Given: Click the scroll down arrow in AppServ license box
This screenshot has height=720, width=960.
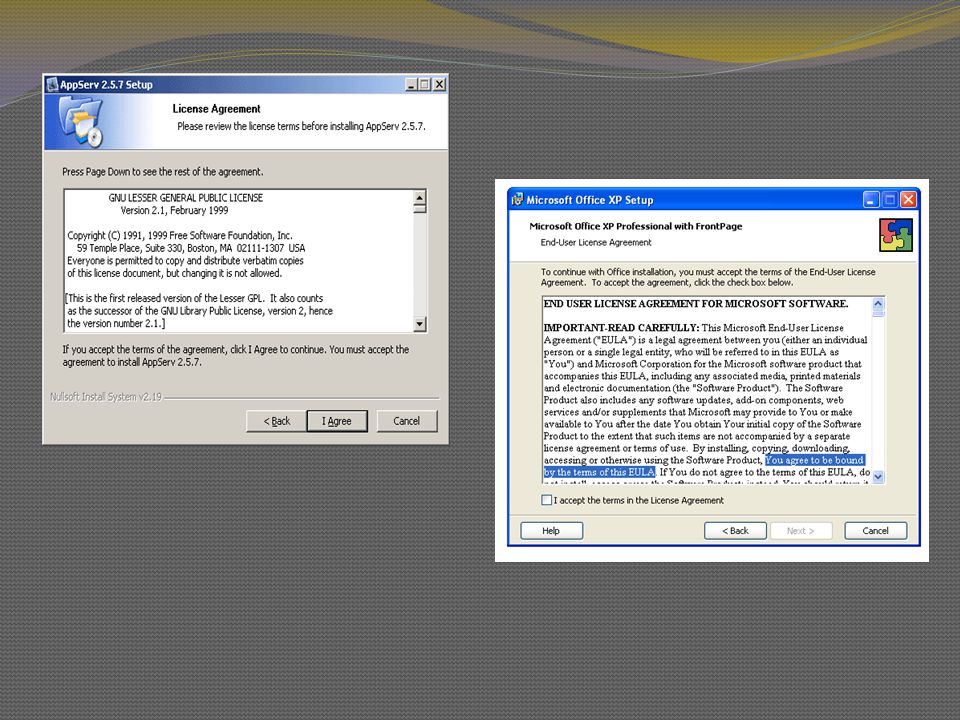Looking at the screenshot, I should pyautogui.click(x=419, y=324).
